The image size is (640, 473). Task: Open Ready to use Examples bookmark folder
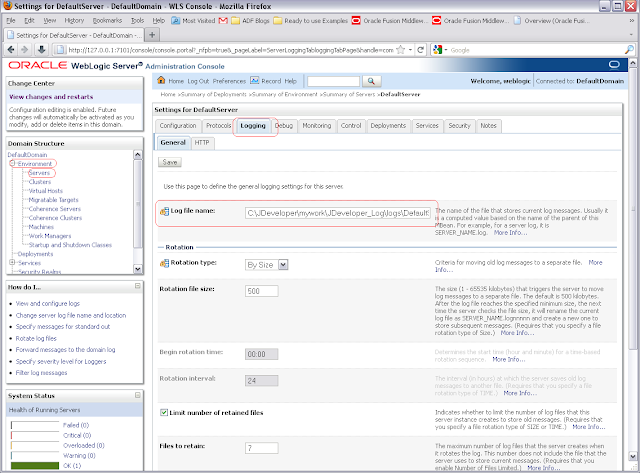(x=311, y=20)
